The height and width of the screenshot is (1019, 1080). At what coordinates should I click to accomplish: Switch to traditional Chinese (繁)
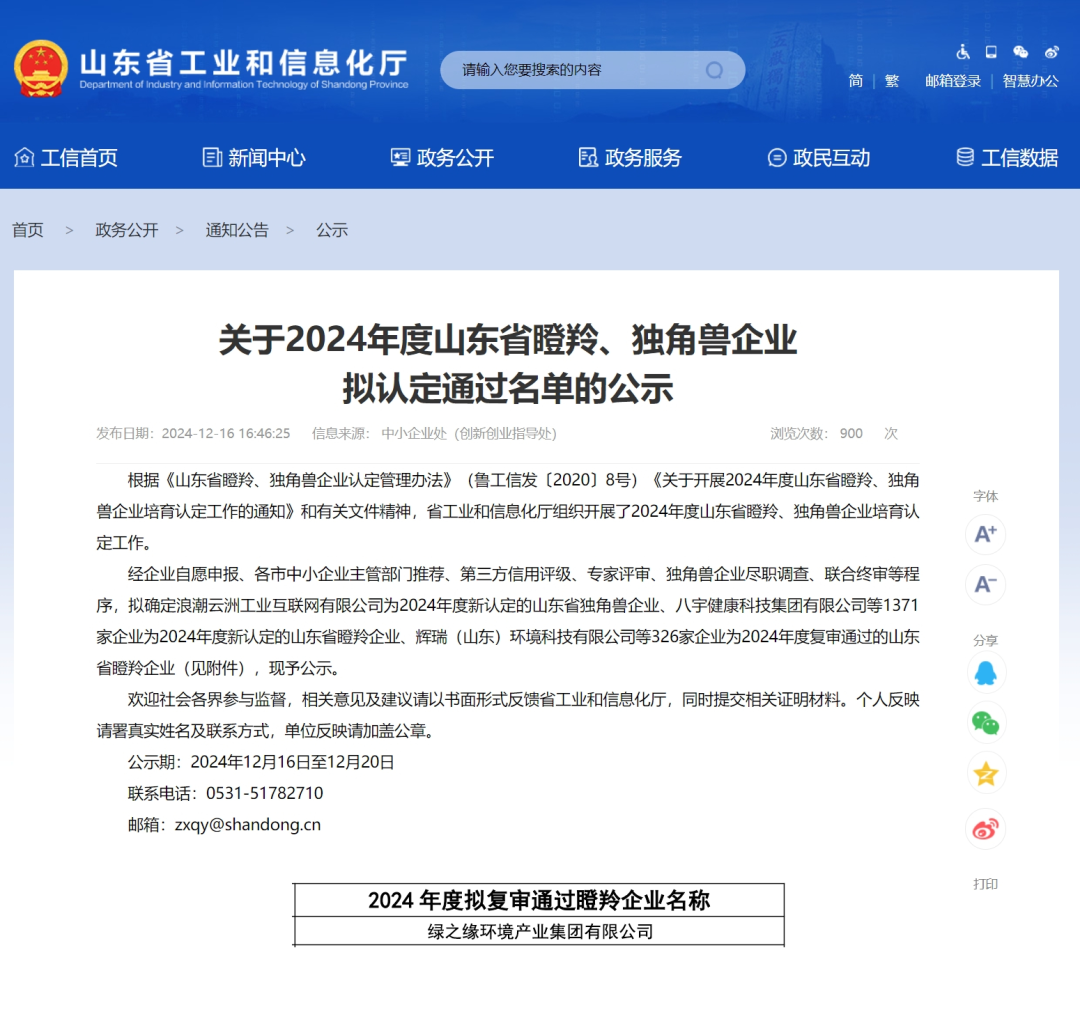pyautogui.click(x=892, y=81)
